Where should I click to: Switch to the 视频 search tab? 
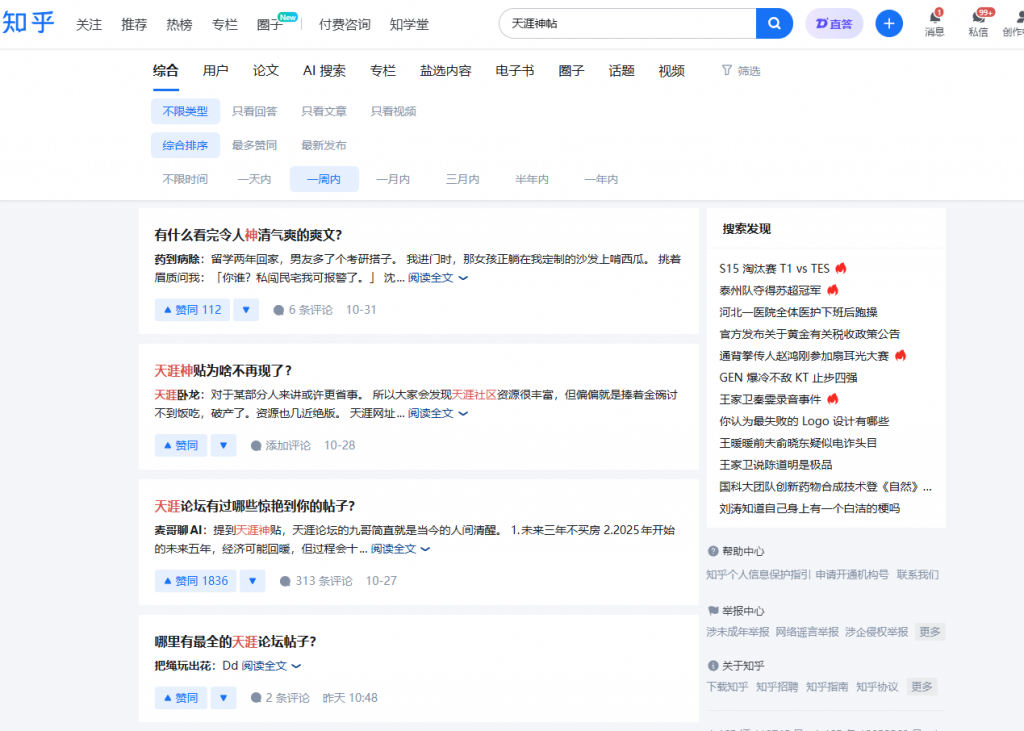(x=670, y=71)
